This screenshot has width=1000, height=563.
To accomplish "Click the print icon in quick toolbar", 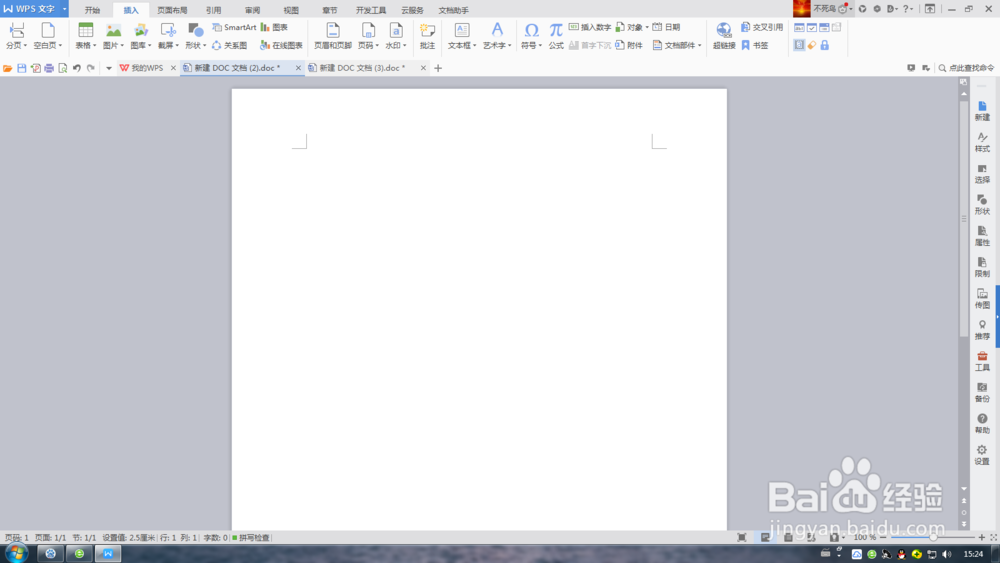I will coord(48,68).
